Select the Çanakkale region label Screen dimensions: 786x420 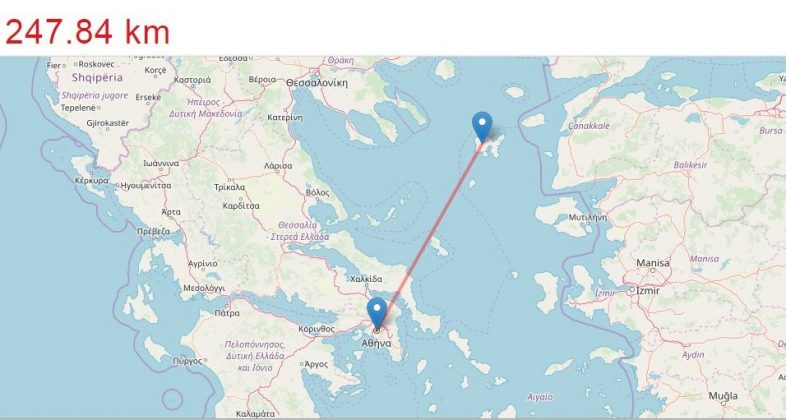(x=589, y=126)
